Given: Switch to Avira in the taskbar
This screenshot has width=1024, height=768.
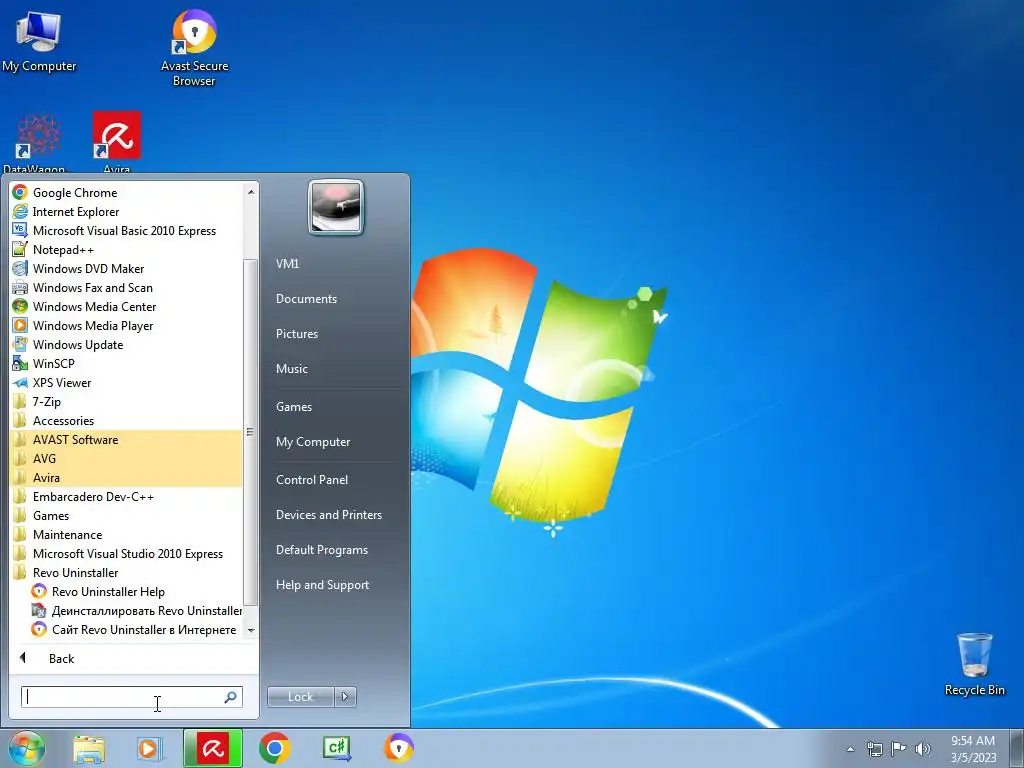Looking at the screenshot, I should point(213,748).
